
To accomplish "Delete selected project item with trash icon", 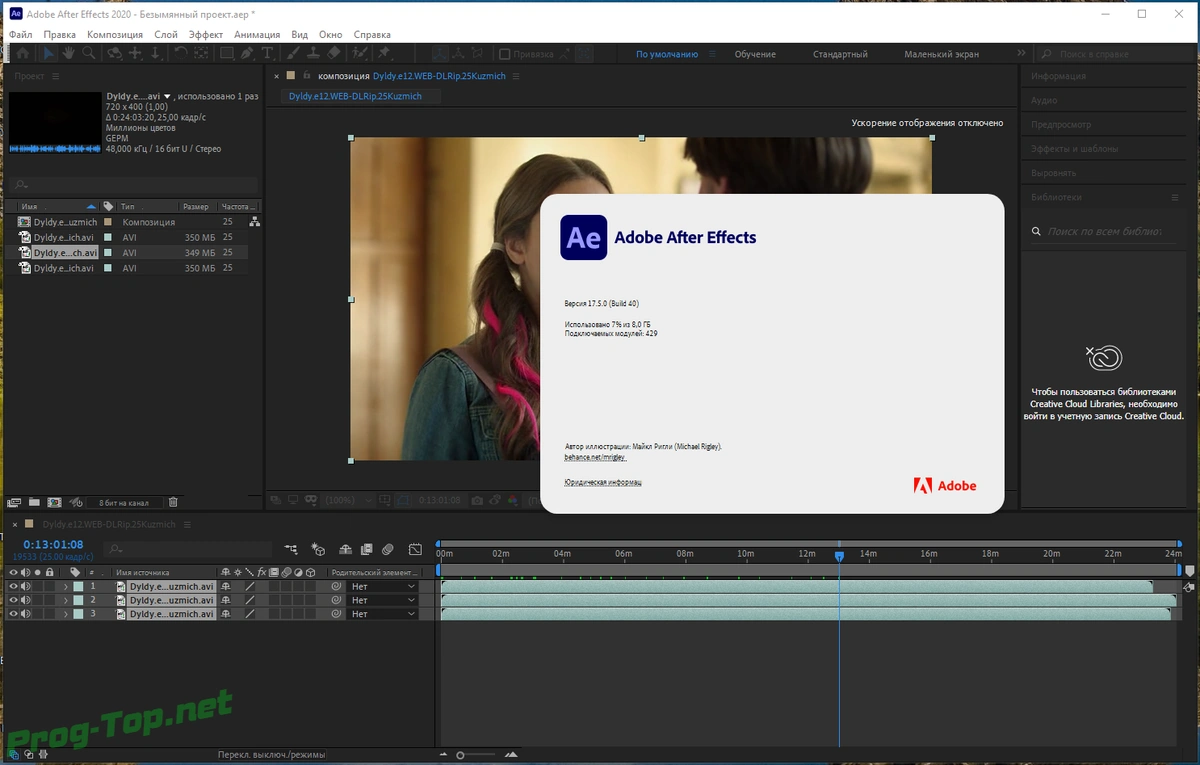I will point(173,502).
